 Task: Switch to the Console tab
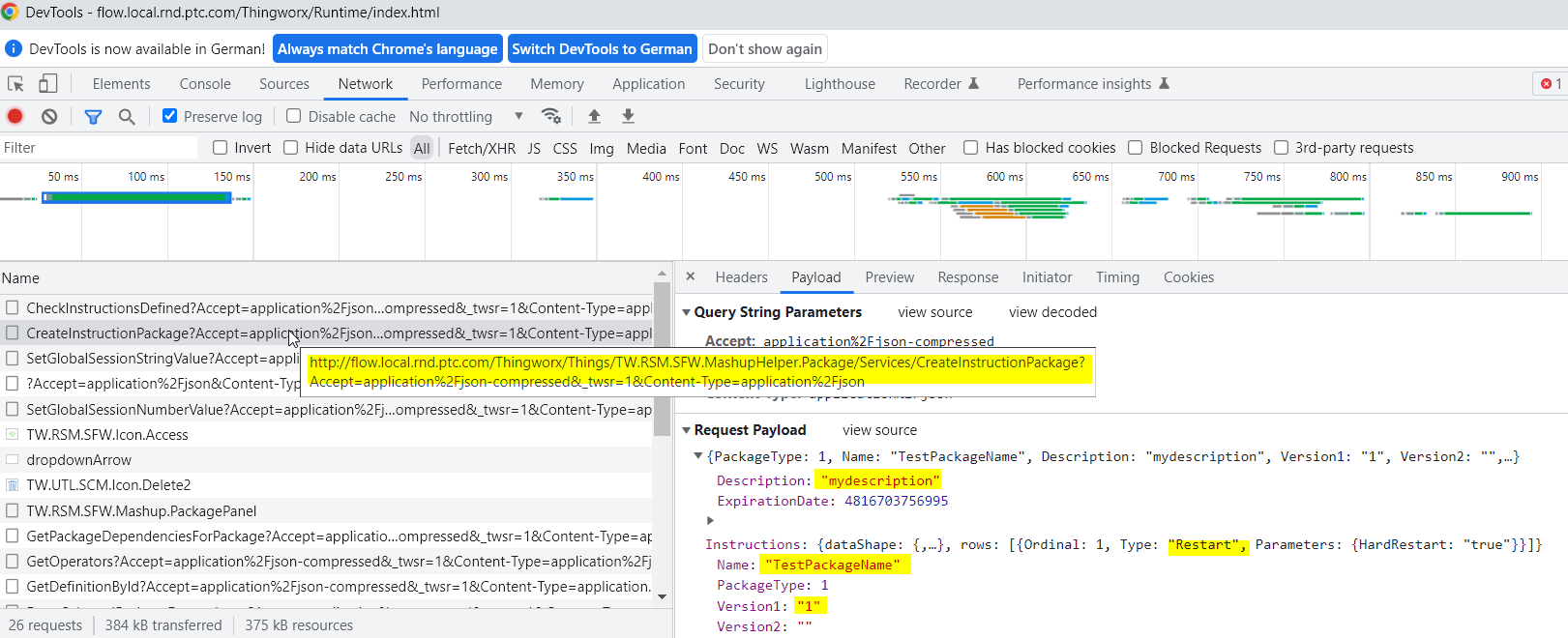pos(205,84)
